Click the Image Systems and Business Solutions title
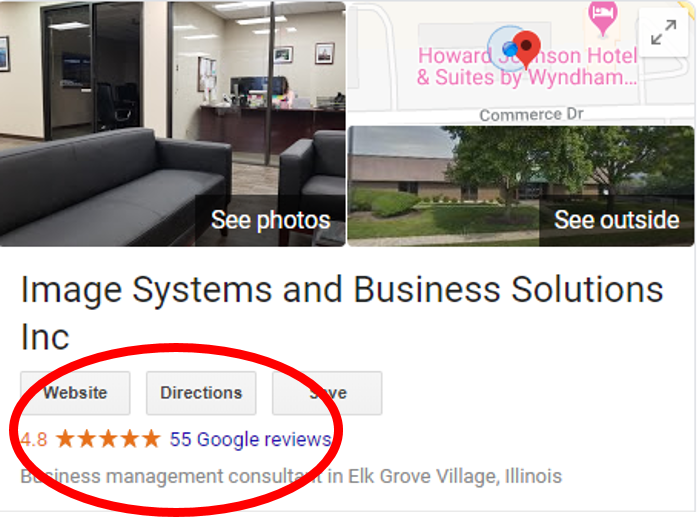The height and width of the screenshot is (517, 699). [342, 313]
